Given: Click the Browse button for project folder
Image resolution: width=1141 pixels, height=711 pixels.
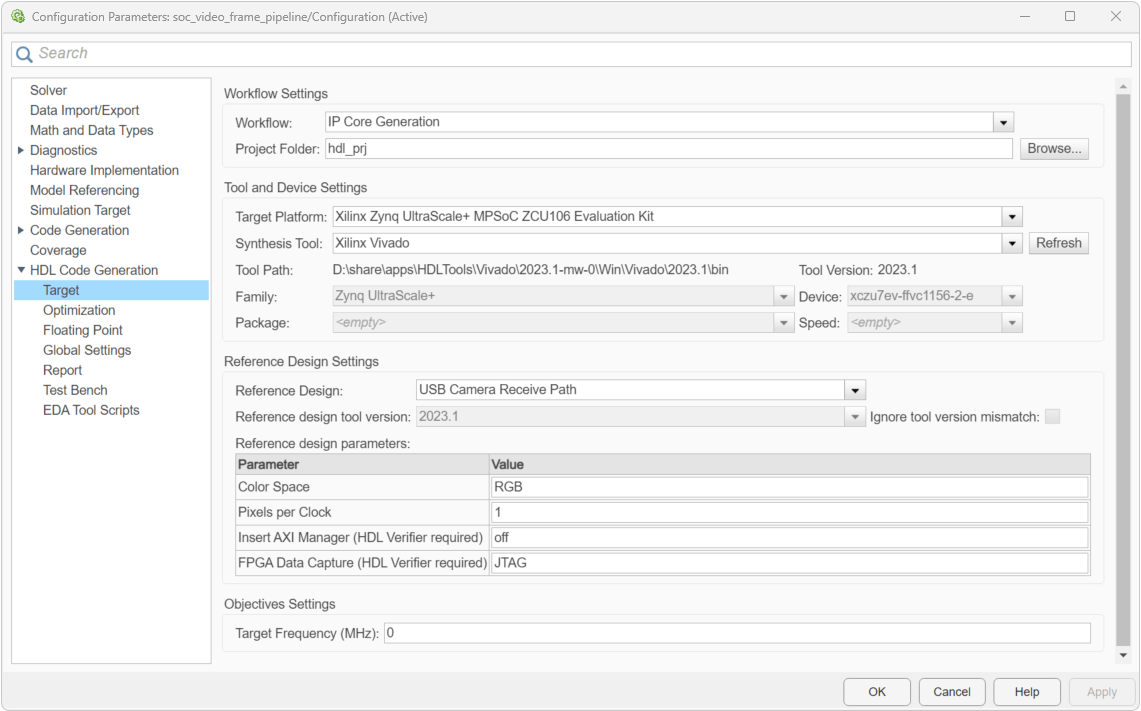Looking at the screenshot, I should 1054,149.
